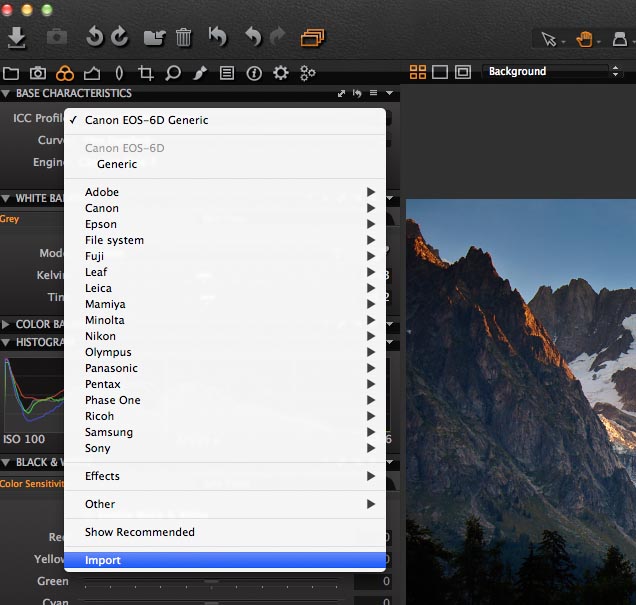Screen dimensions: 636x605
Task: Reset Base Characteristics with its undo icon
Action: click(x=357, y=94)
